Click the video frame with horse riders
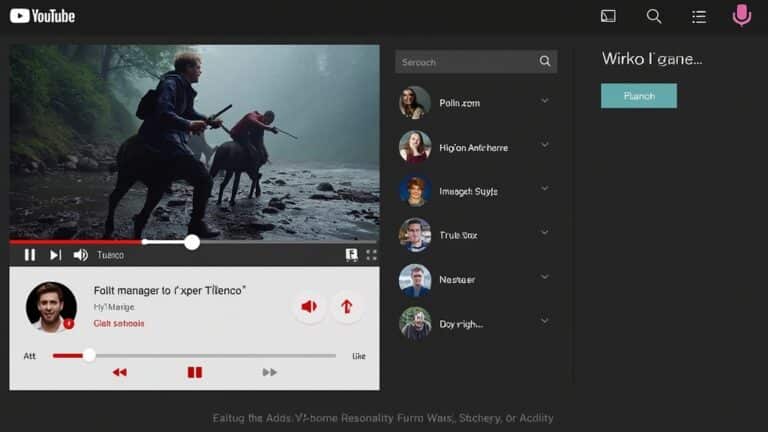768x432 pixels. point(194,142)
